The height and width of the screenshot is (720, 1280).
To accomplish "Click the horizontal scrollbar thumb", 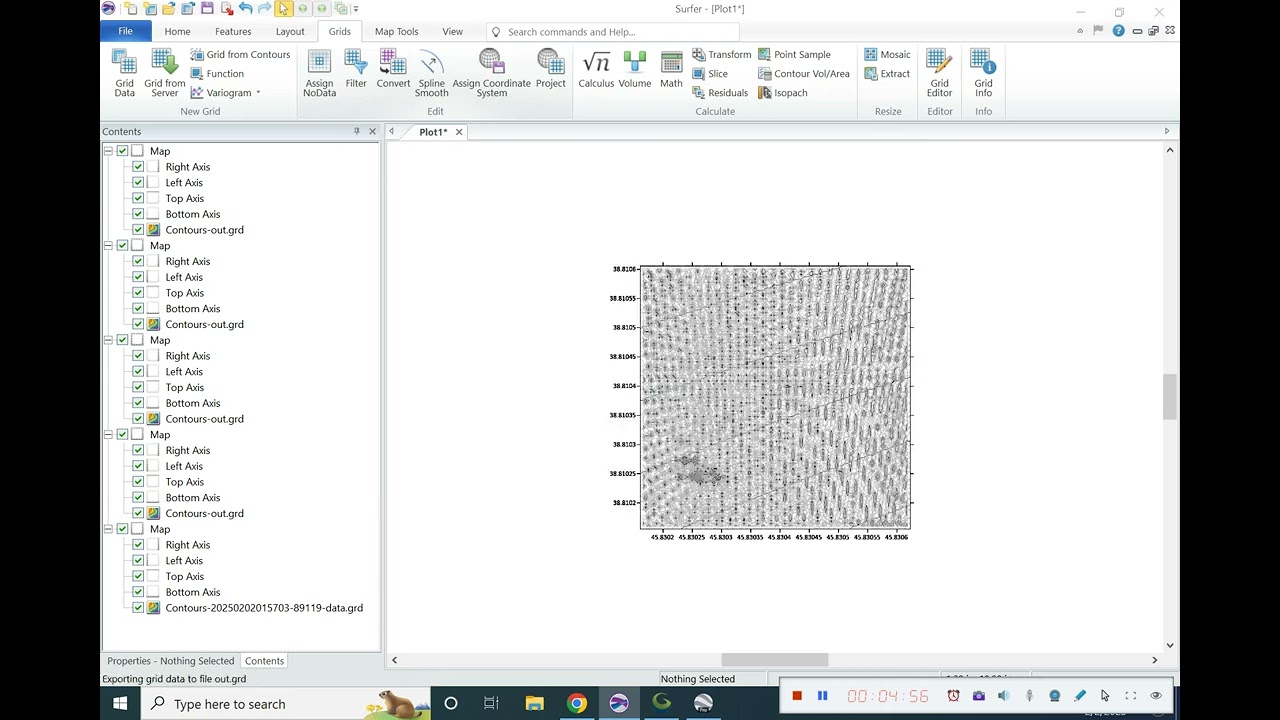I will click(x=774, y=660).
